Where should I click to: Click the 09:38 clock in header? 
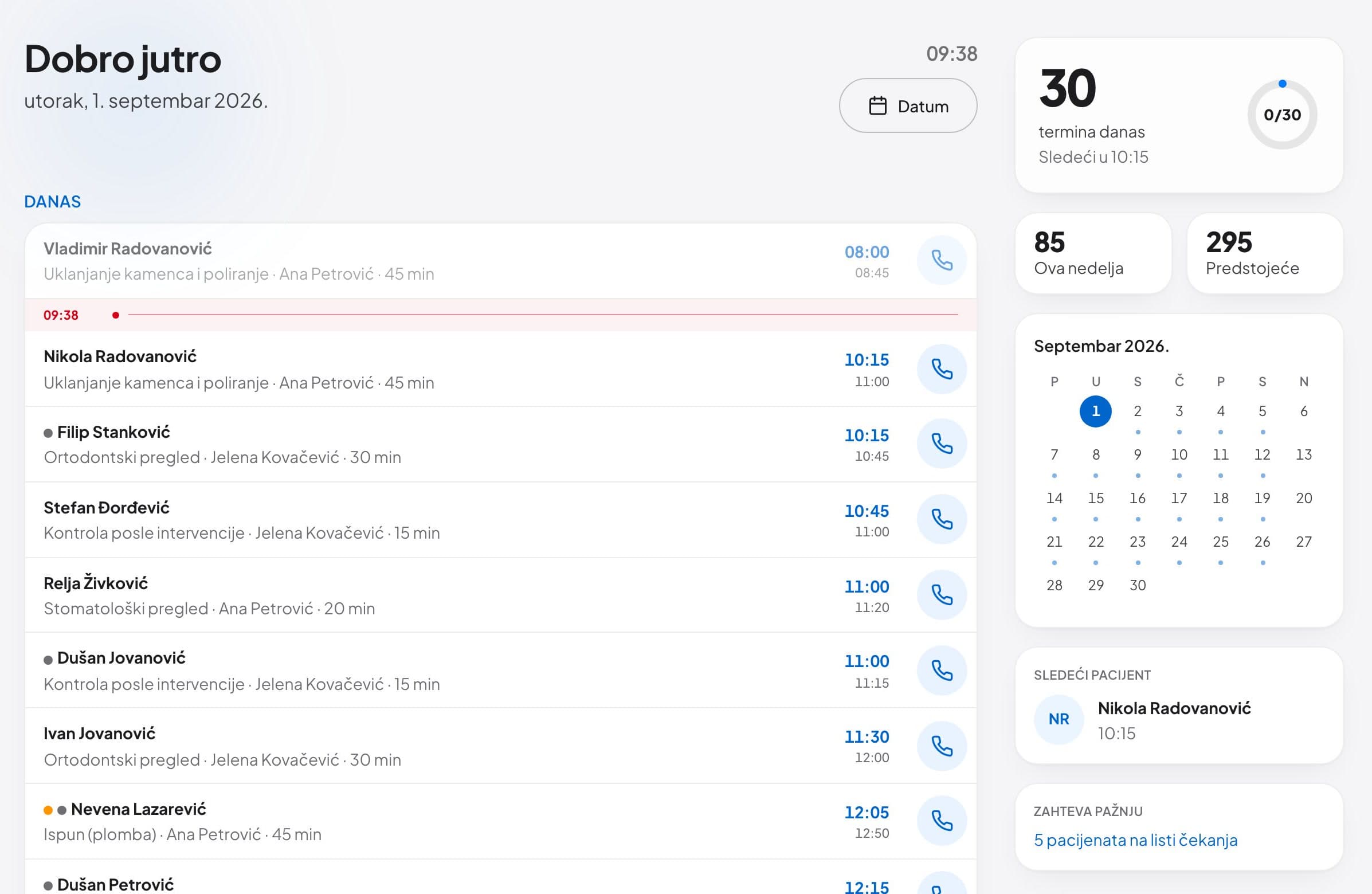click(x=952, y=54)
